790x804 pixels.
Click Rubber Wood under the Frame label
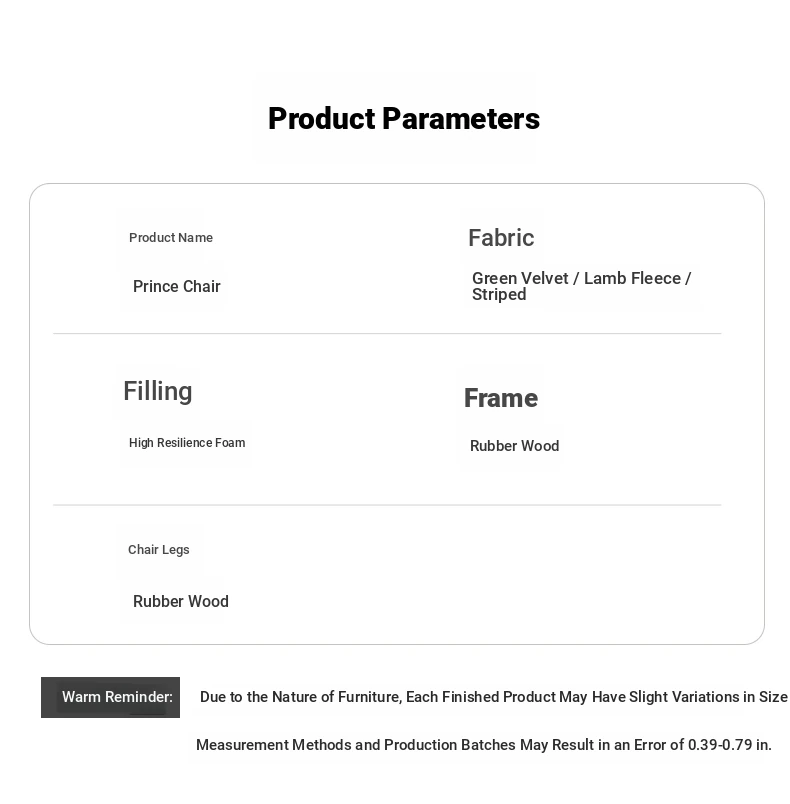(514, 446)
